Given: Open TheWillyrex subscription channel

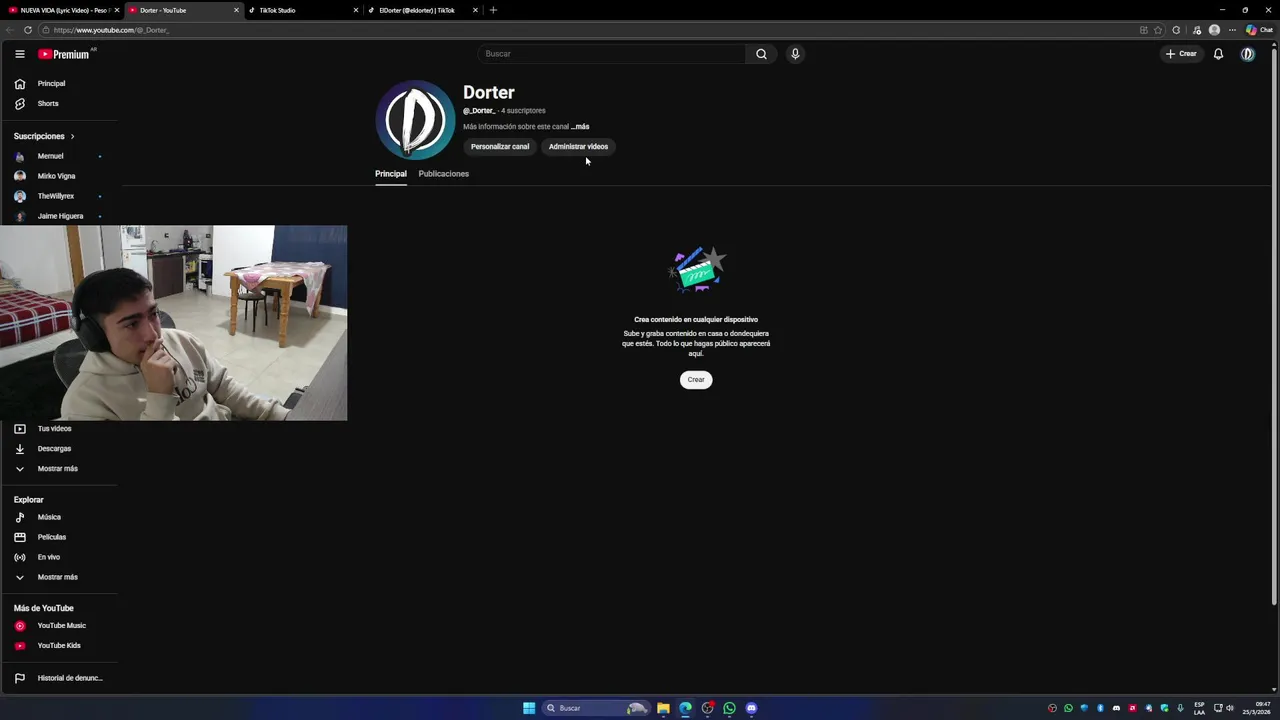Looking at the screenshot, I should 60,196.
